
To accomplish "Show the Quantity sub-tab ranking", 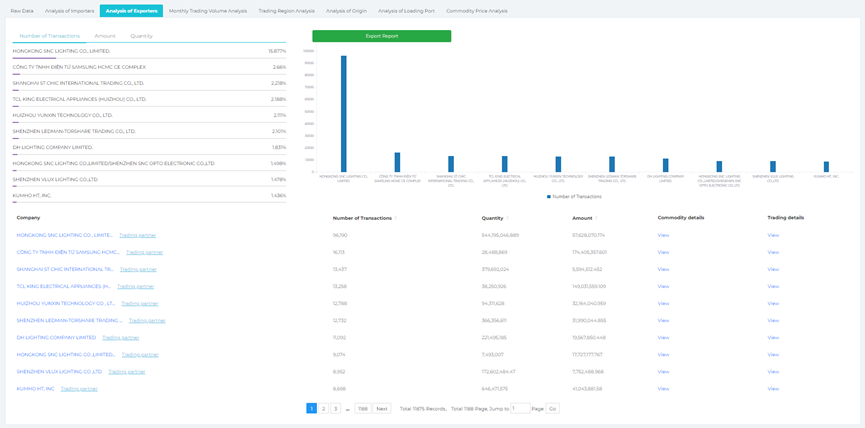I will 141,36.
